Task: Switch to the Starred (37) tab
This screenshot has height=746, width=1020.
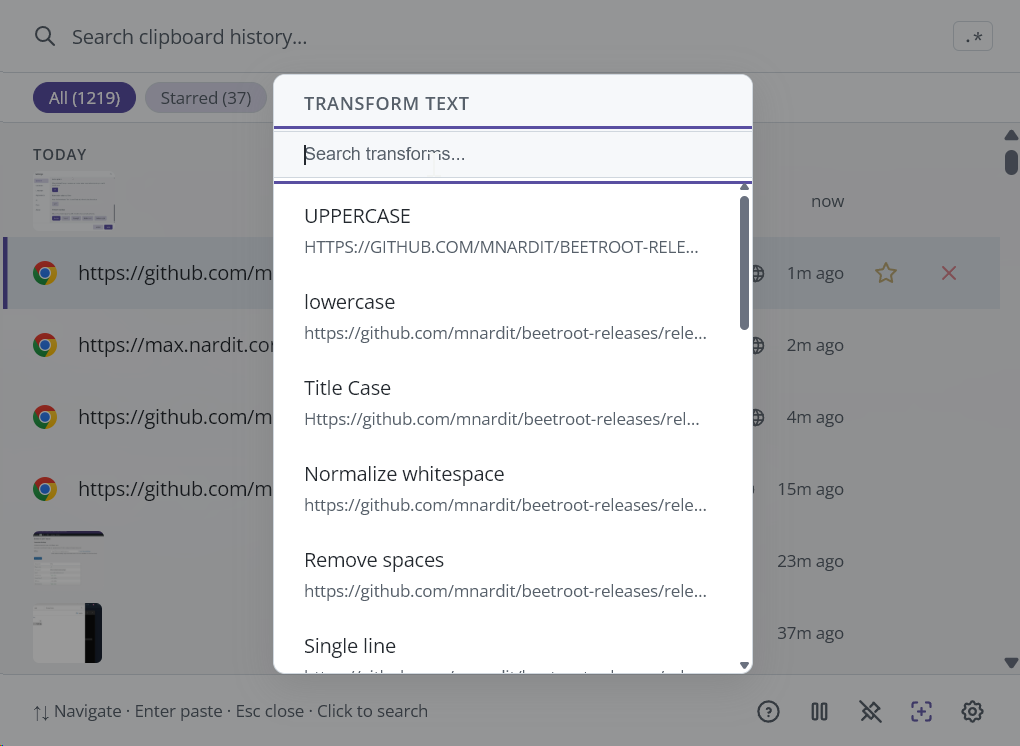Action: point(206,98)
